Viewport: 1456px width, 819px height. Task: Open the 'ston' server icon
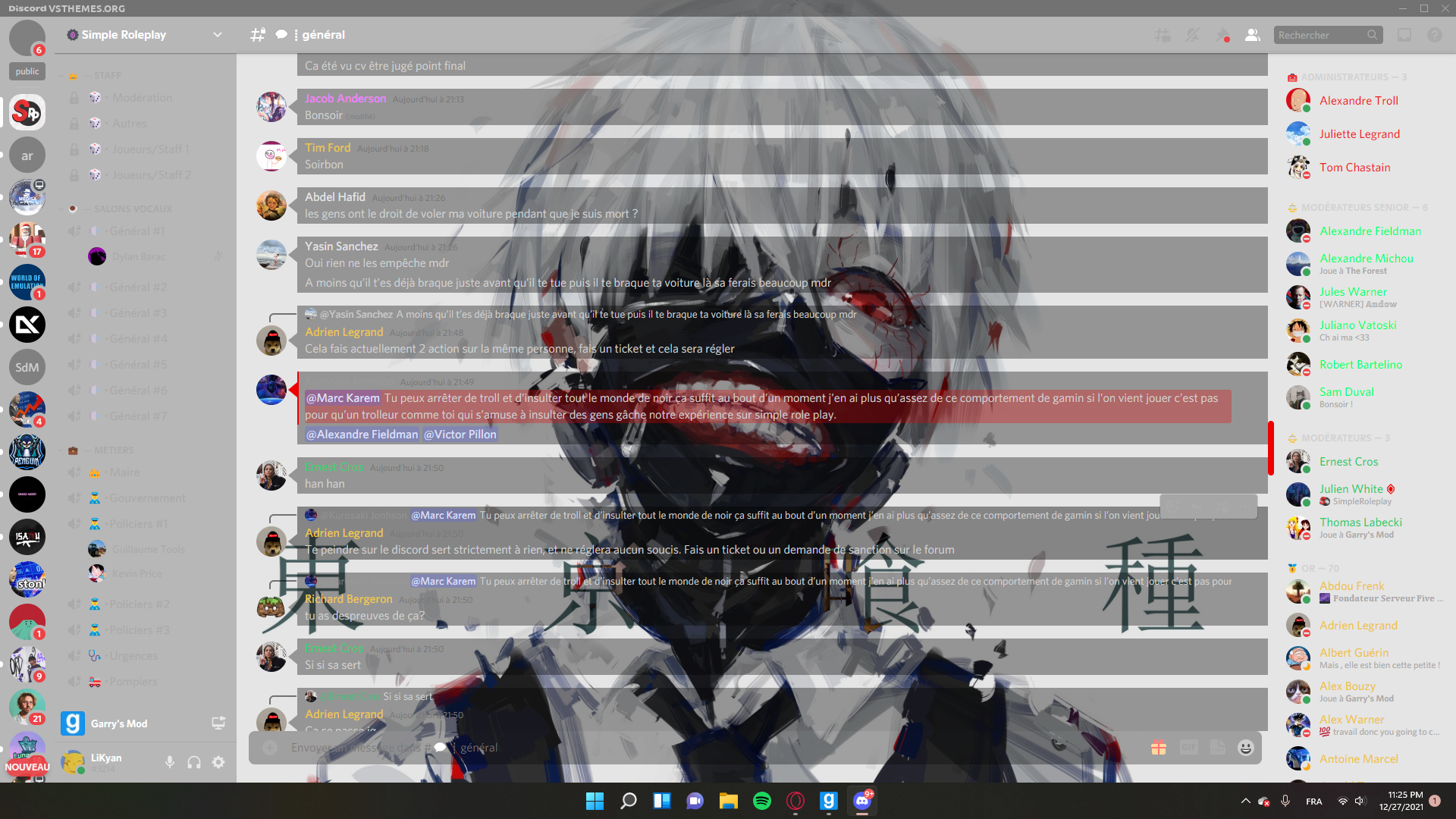click(27, 579)
